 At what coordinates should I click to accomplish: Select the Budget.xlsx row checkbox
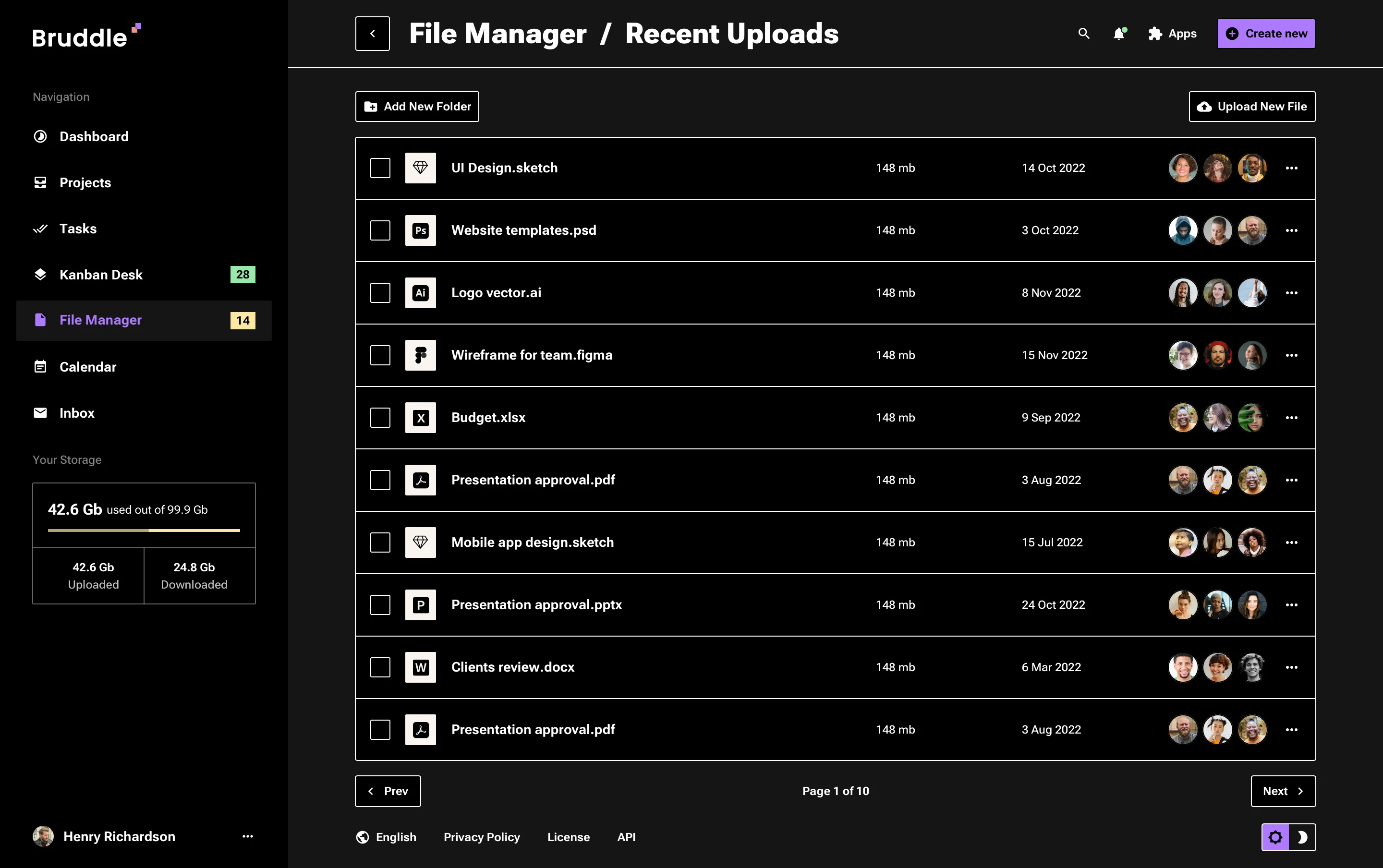[x=380, y=417]
